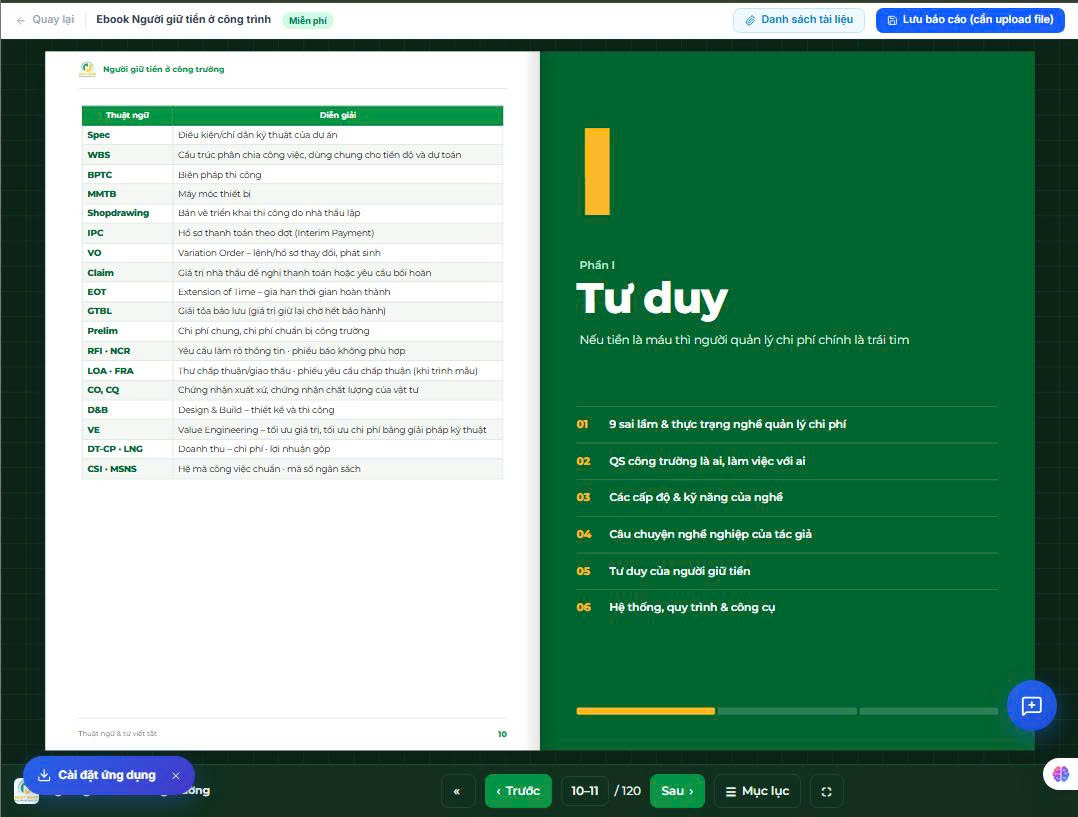Click the WBS term cell
This screenshot has width=1078, height=817.
tap(127, 155)
